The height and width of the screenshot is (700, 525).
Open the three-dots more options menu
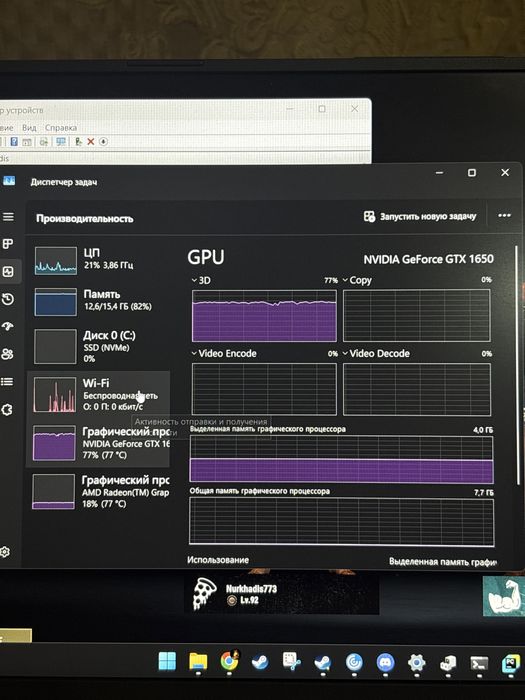[504, 216]
